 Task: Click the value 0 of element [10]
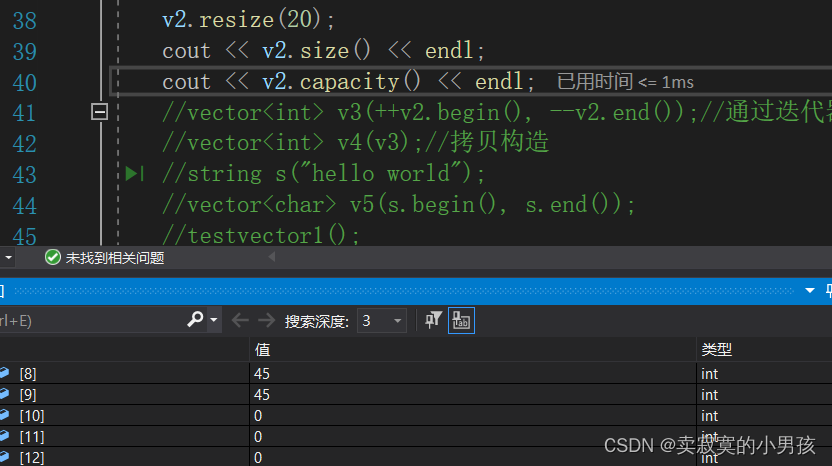[258, 416]
